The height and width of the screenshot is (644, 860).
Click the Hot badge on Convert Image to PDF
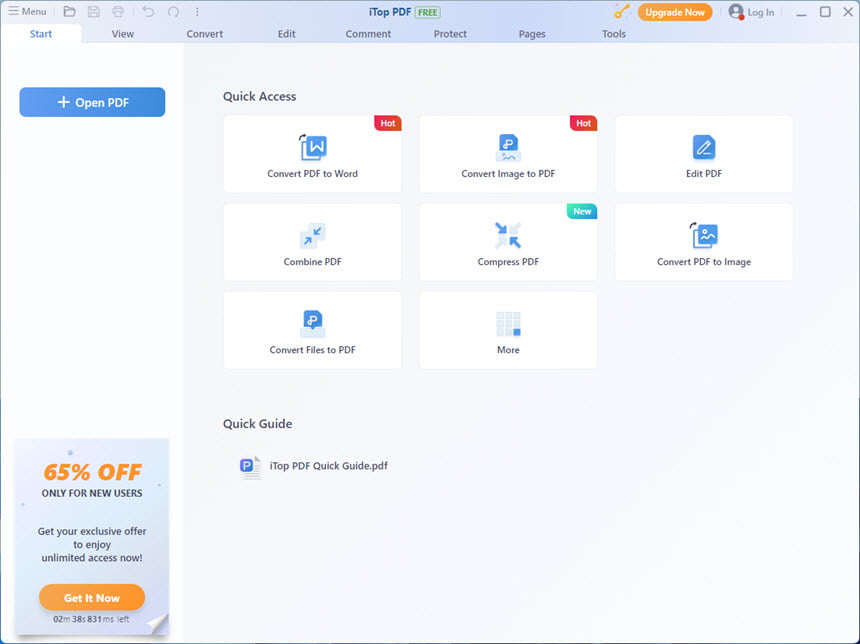click(584, 123)
